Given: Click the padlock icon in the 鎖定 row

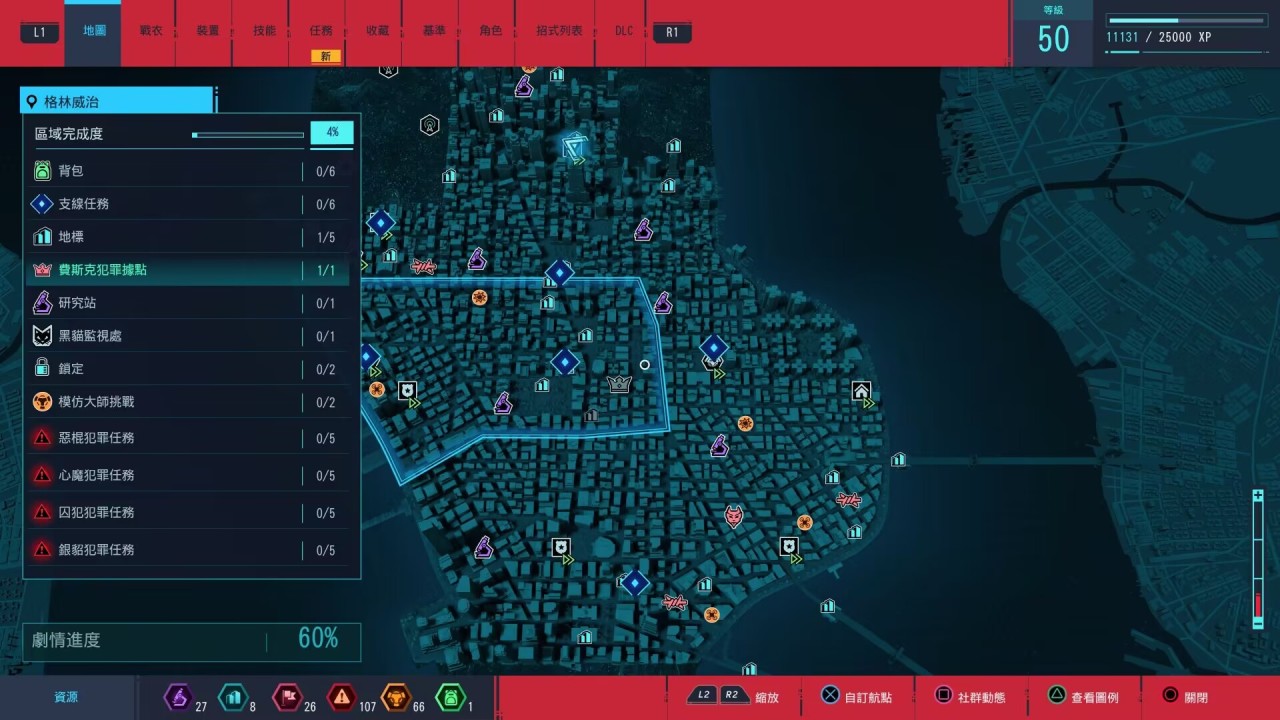Looking at the screenshot, I should coord(42,369).
